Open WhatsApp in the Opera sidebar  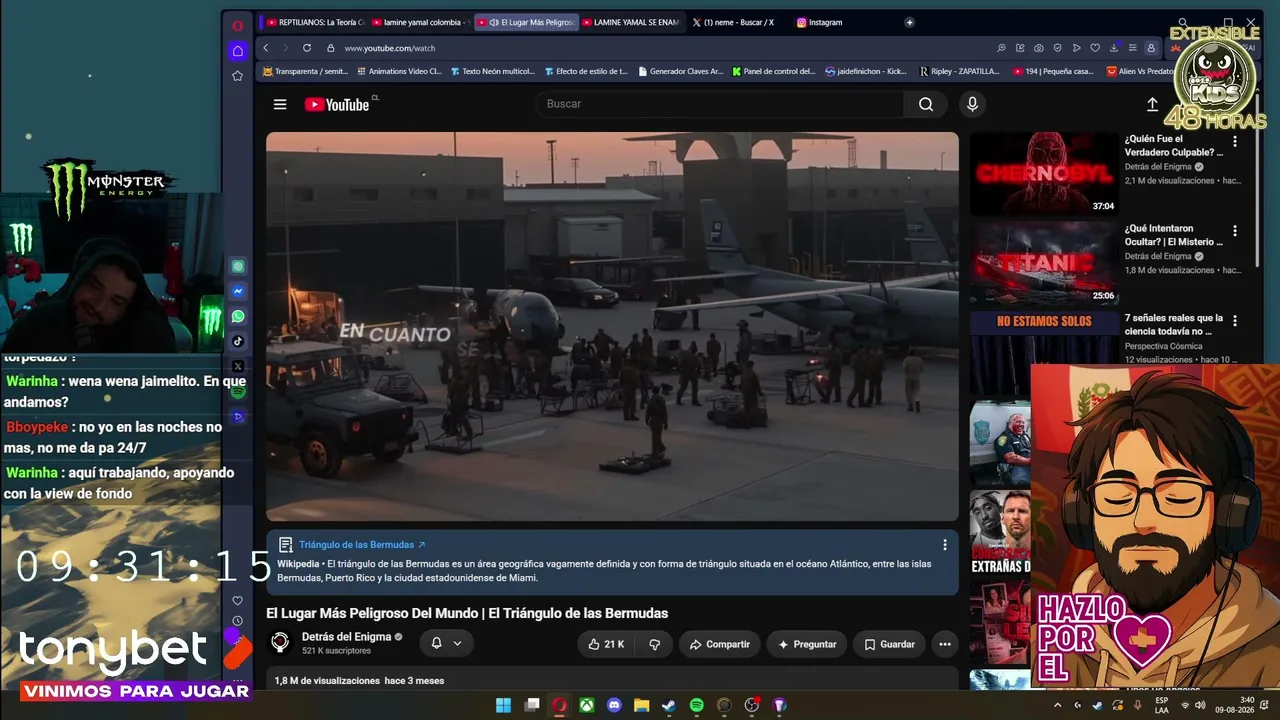[238, 317]
